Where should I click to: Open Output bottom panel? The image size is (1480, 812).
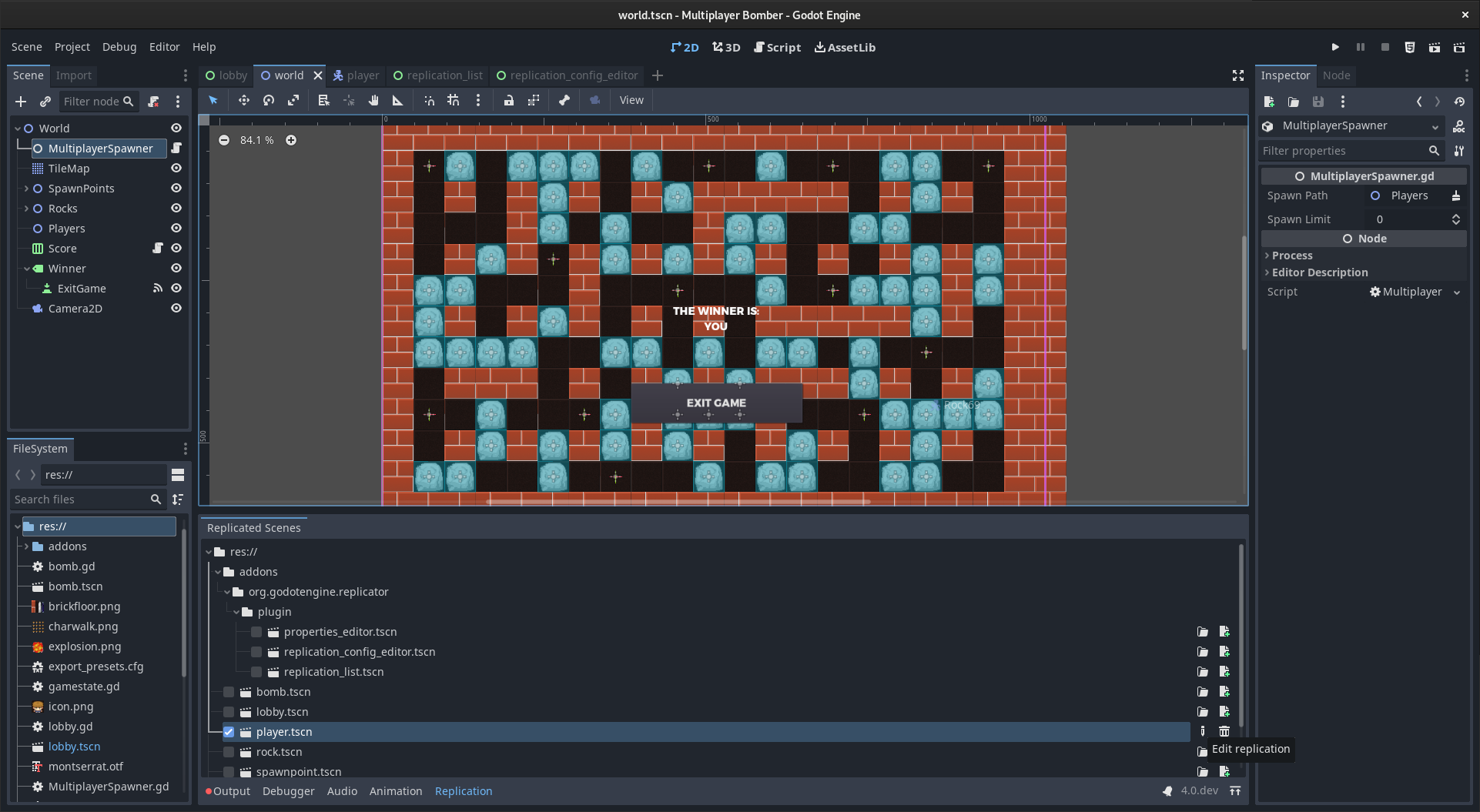(x=228, y=791)
